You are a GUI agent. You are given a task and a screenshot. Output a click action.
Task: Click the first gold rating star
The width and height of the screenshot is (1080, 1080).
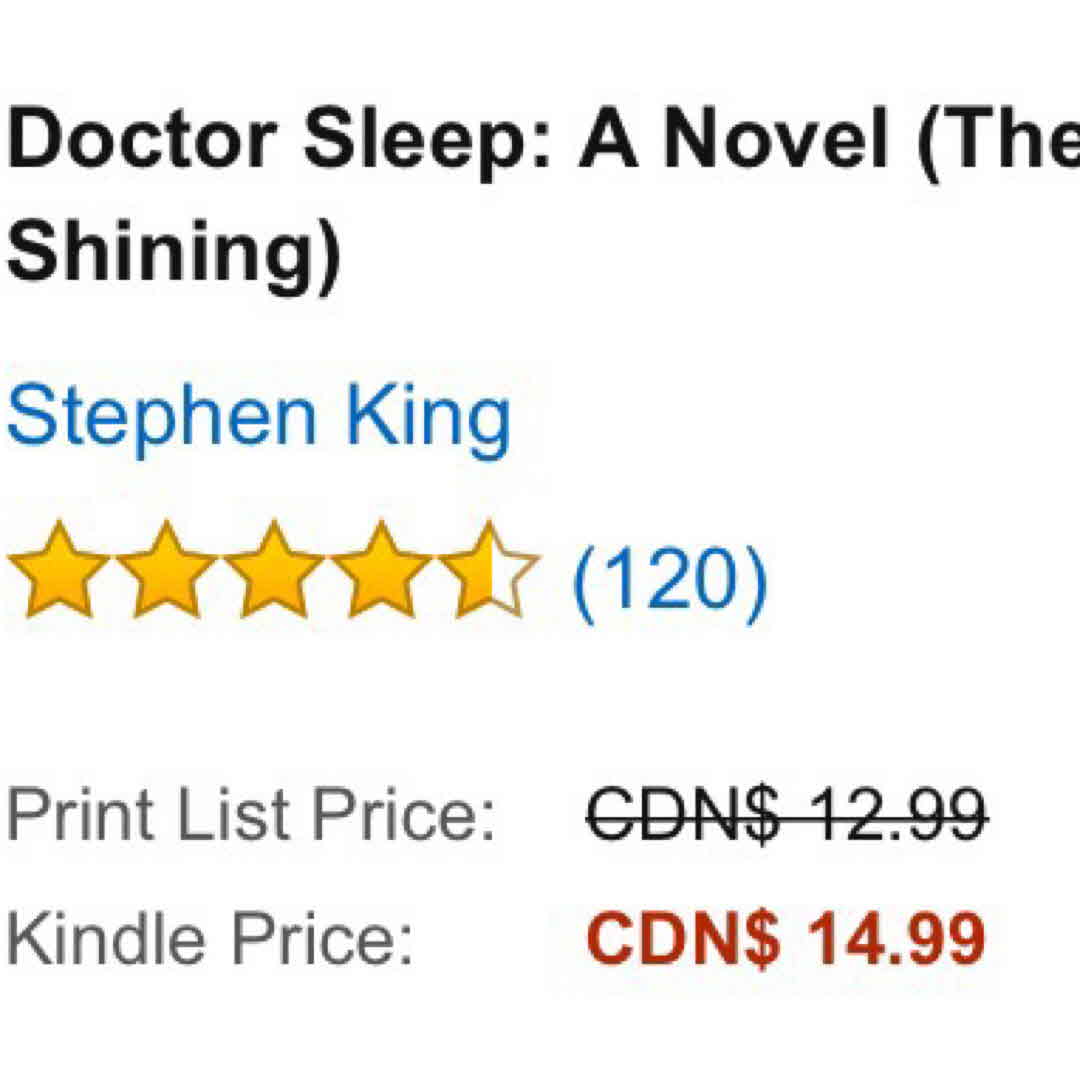(x=57, y=569)
